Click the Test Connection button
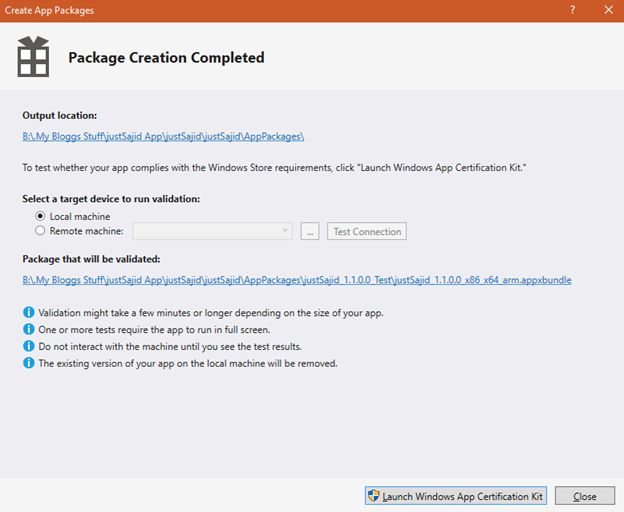 [x=367, y=231]
